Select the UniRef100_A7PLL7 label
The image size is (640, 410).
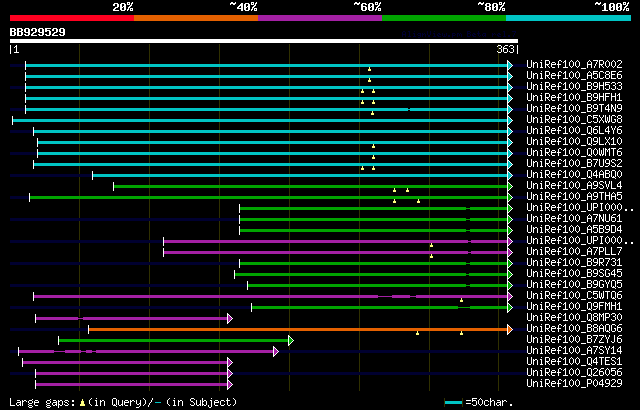pos(574,251)
